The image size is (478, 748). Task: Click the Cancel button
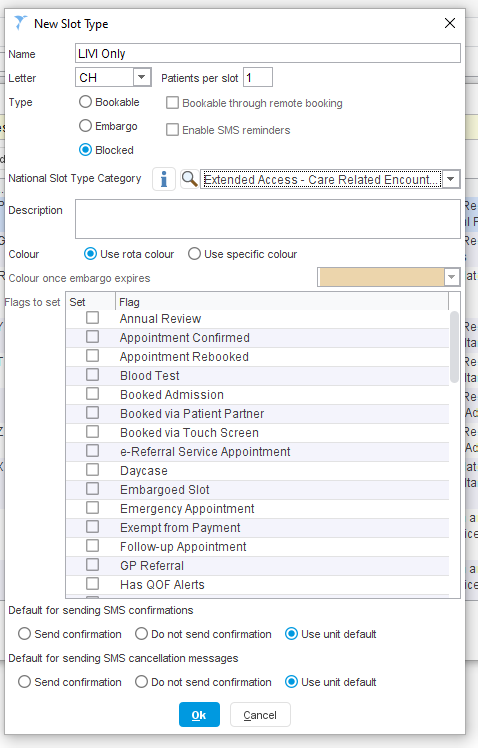coord(260,715)
